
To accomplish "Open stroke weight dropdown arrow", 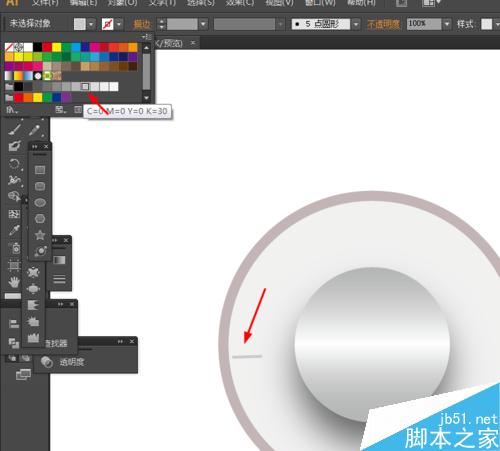I will [x=203, y=24].
